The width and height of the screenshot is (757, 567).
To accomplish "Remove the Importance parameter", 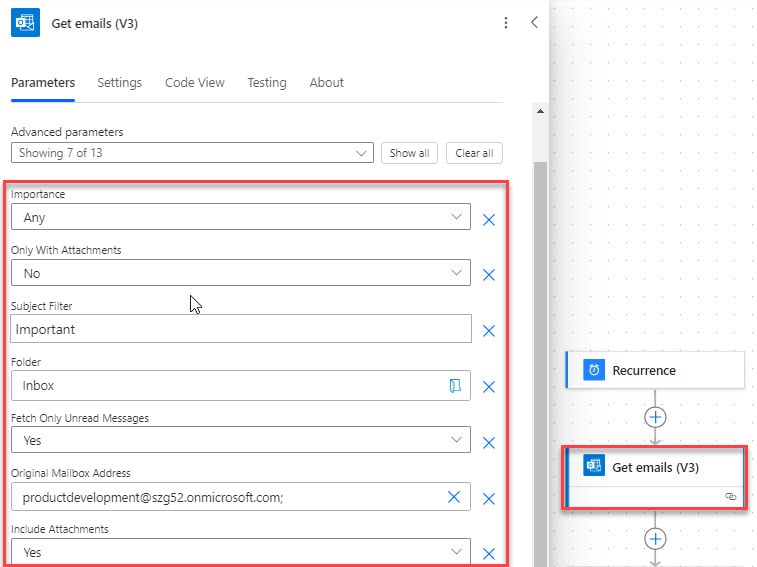I will 489,220.
